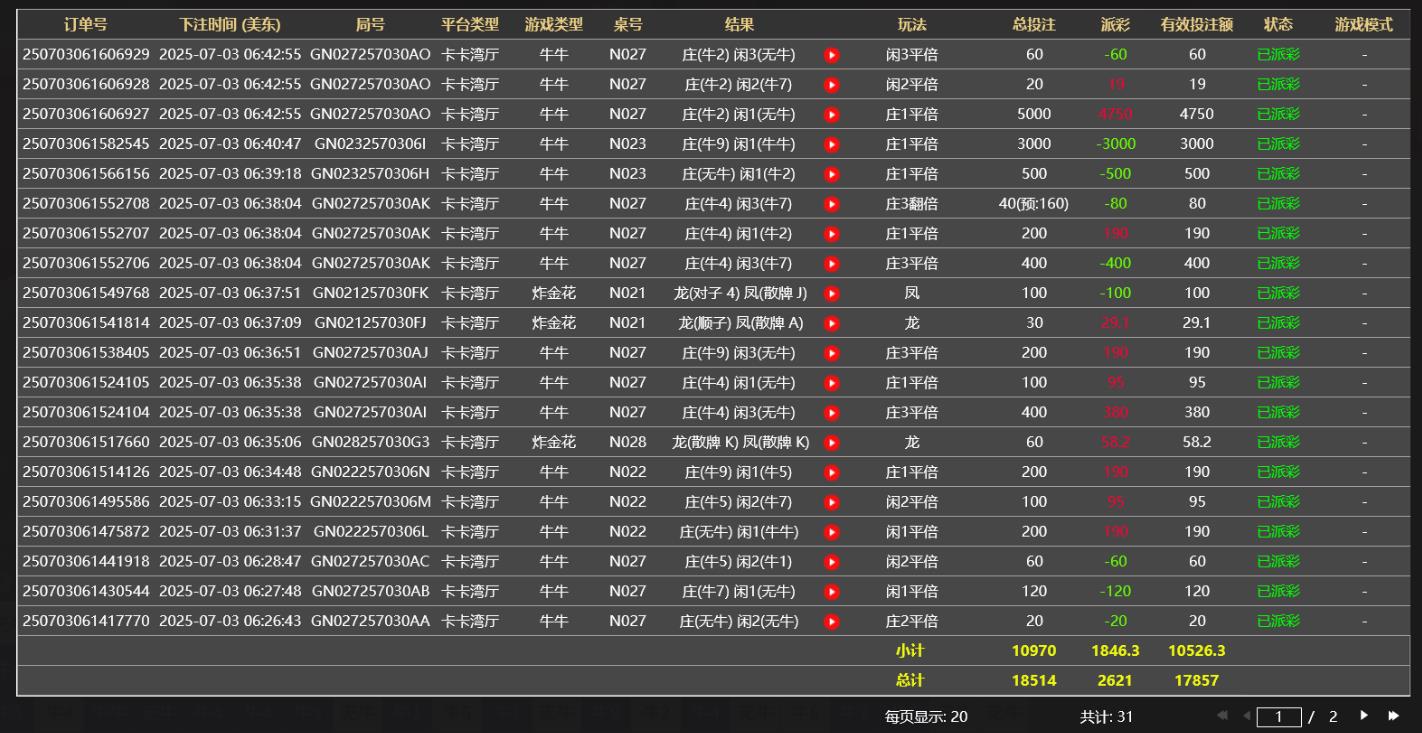Click replay icon for order 250703061417770
This screenshot has width=1422, height=733.
pyautogui.click(x=831, y=622)
